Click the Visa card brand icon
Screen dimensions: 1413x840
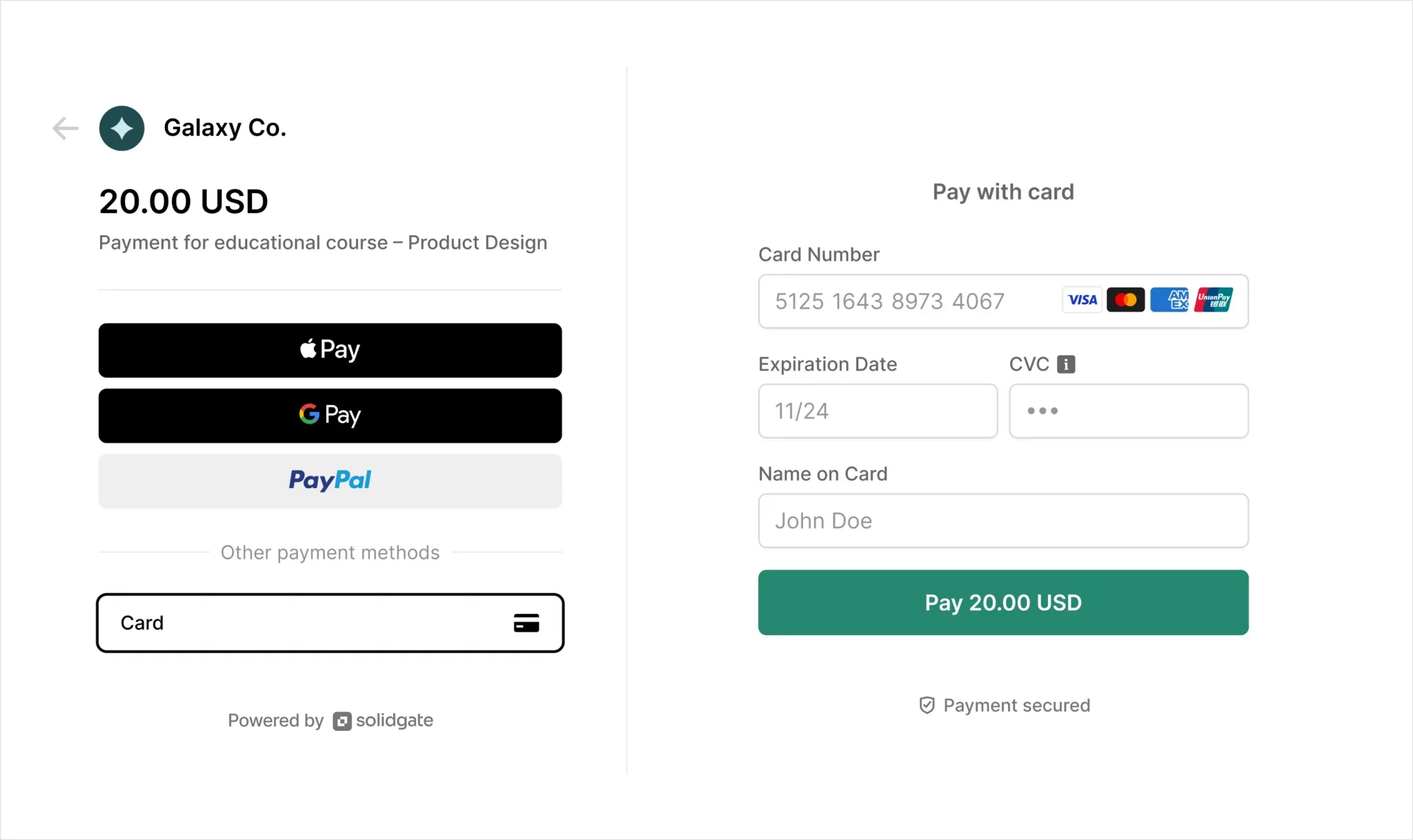(x=1081, y=300)
